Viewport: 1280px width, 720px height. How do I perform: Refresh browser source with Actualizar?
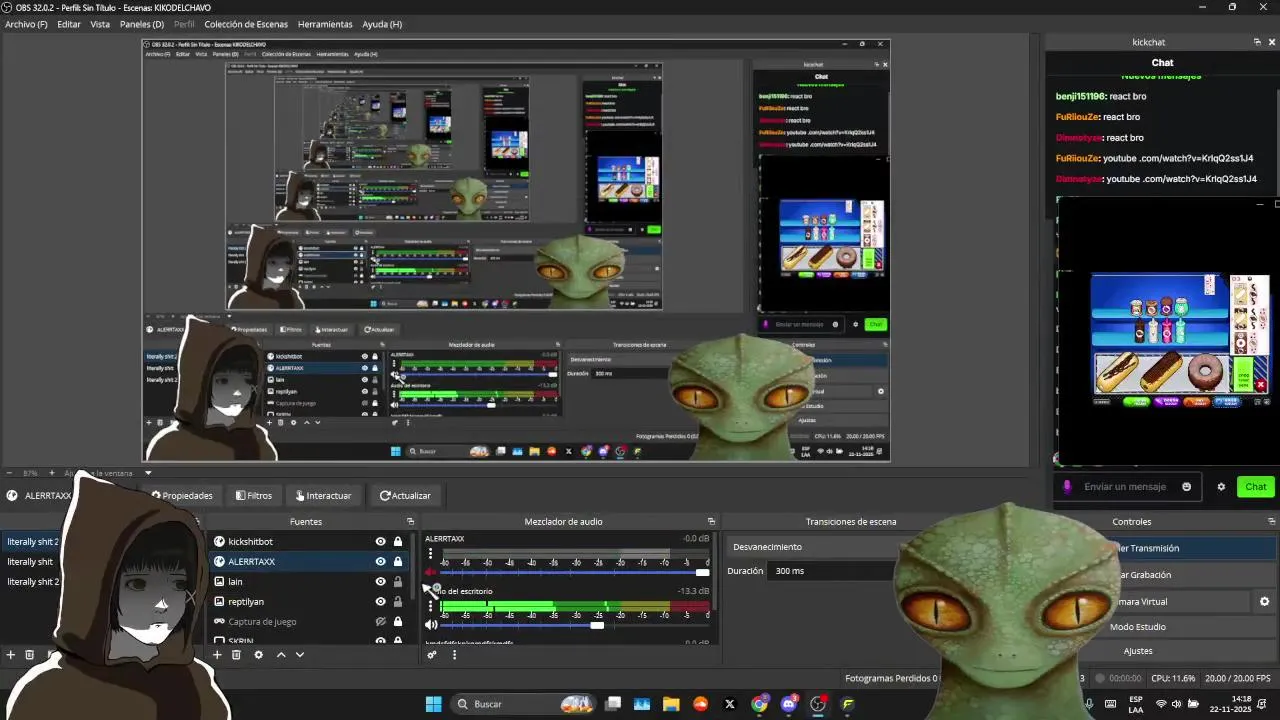405,496
